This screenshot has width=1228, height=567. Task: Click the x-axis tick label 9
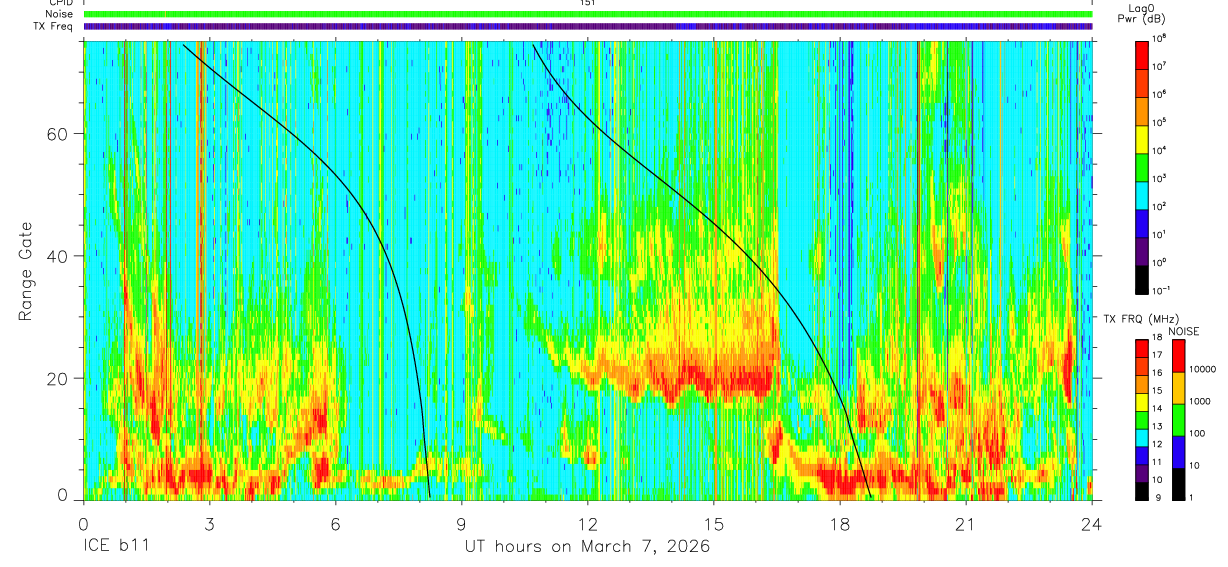pos(461,523)
